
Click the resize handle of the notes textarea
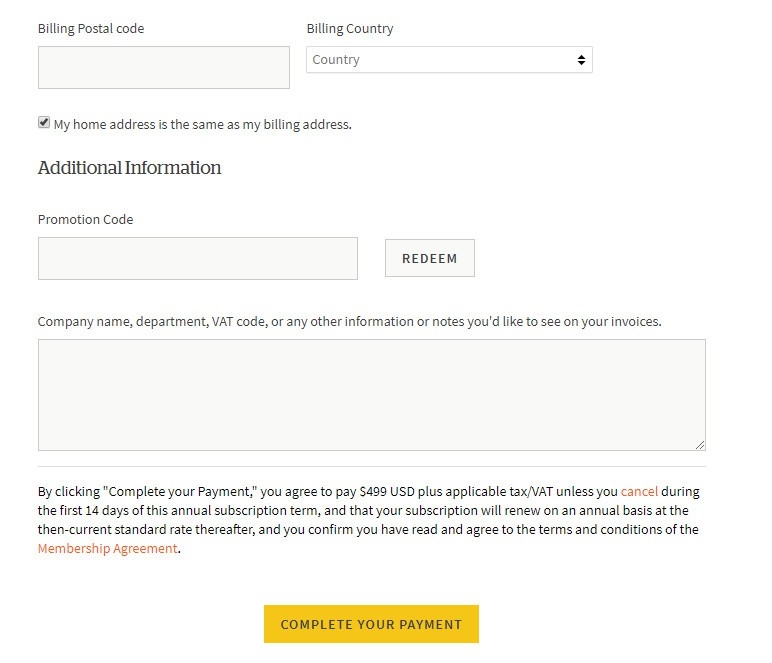coord(700,445)
